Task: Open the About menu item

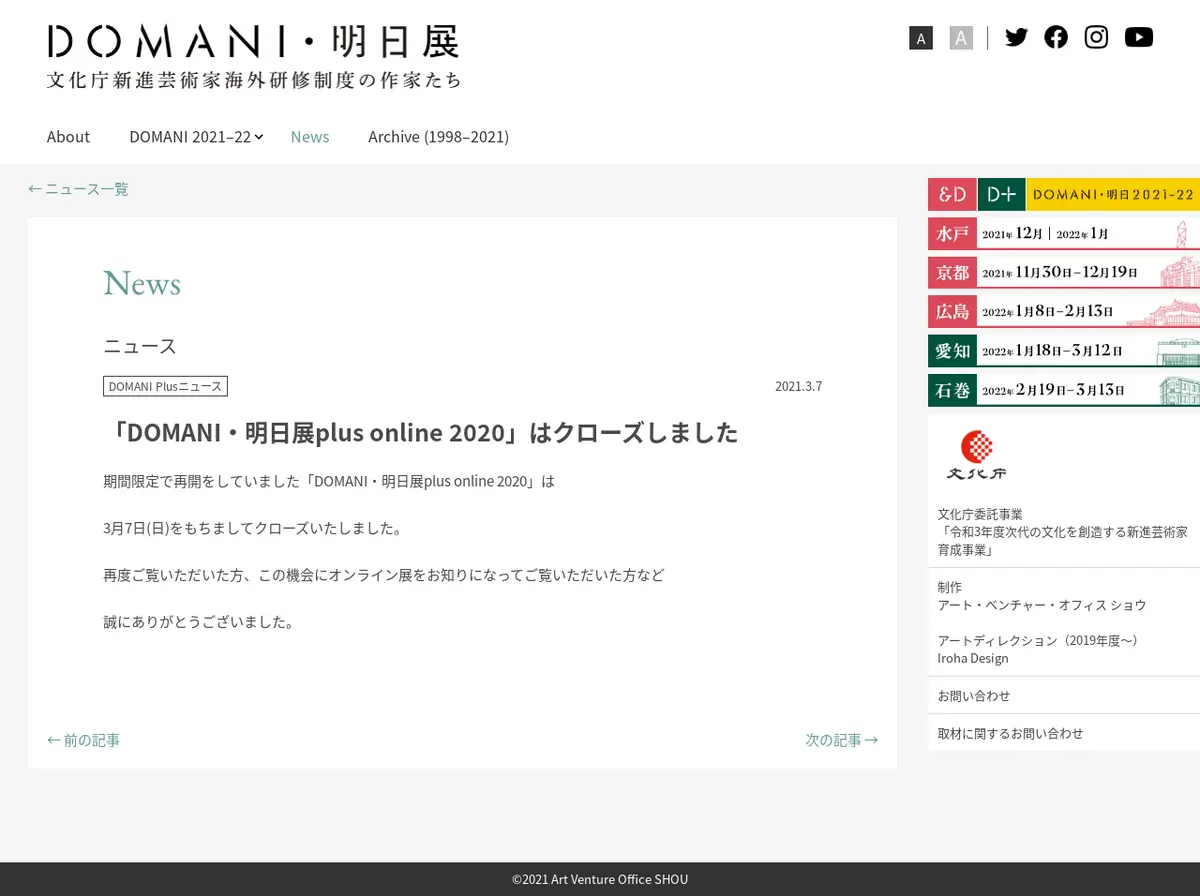Action: 68,136
